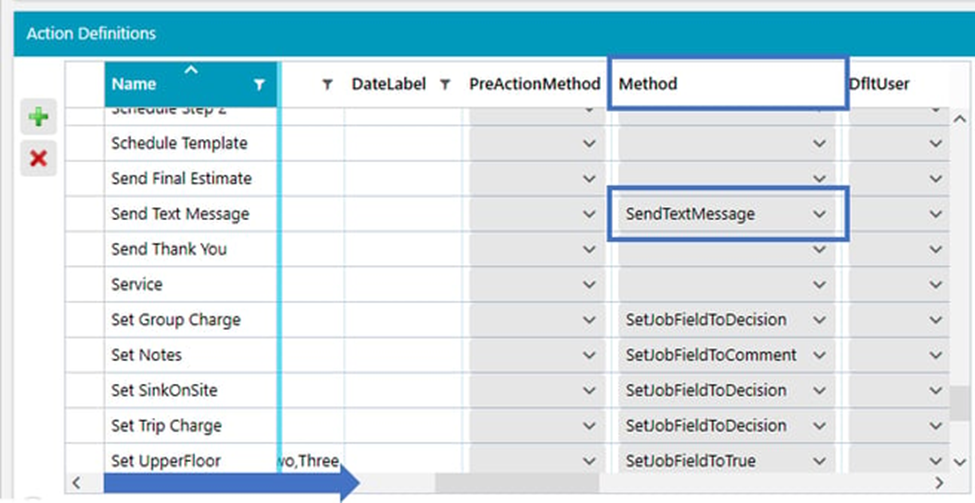Open PreActionMethod dropdown for Set Notes
This screenshot has height=503, width=975.
point(589,355)
